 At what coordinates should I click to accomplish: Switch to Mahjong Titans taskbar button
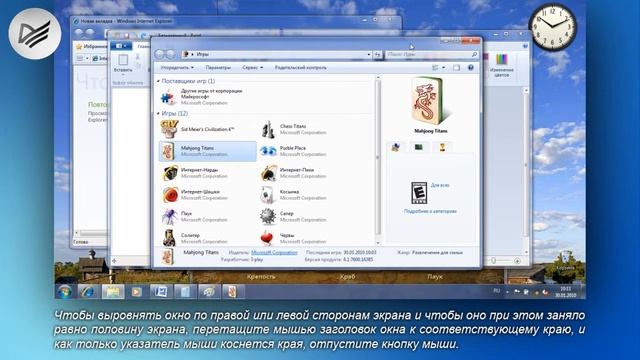233,291
